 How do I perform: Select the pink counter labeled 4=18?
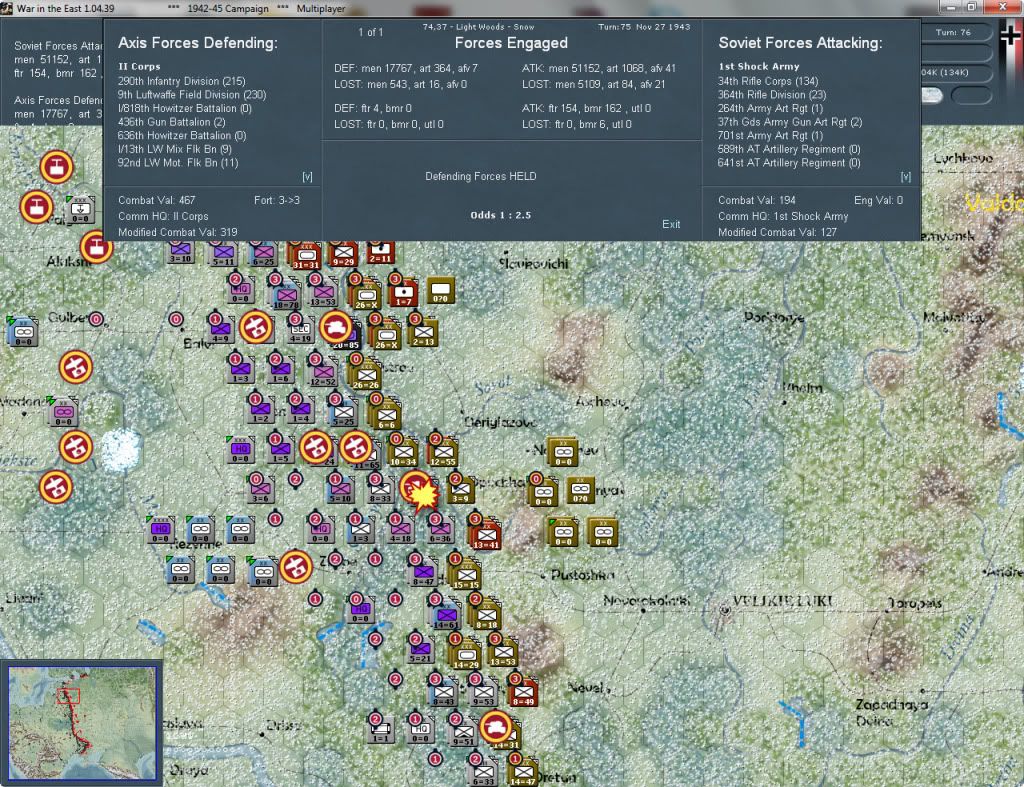tap(400, 530)
